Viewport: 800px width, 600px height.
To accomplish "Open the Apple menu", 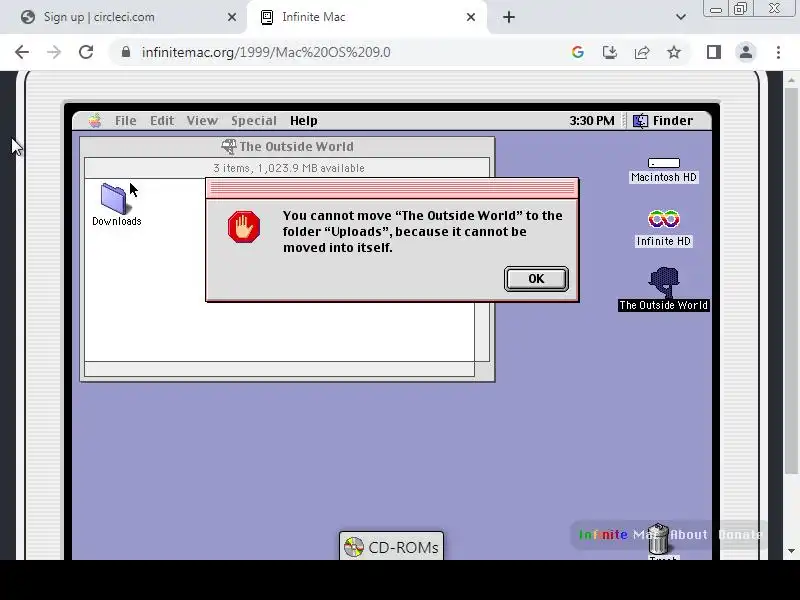I will pos(95,121).
